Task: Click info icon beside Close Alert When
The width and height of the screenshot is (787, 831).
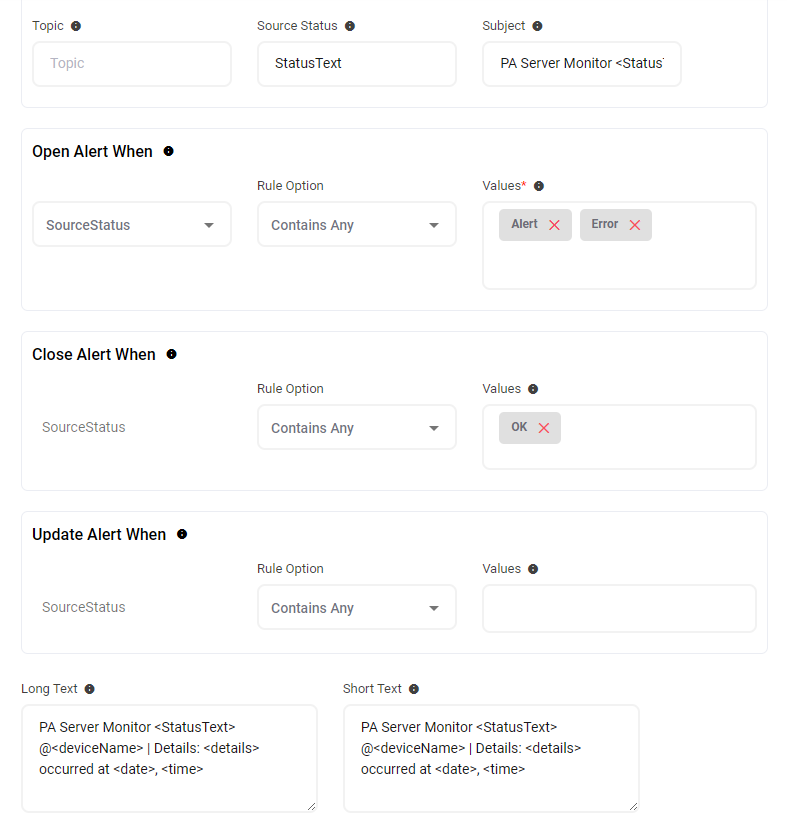Action: point(171,355)
